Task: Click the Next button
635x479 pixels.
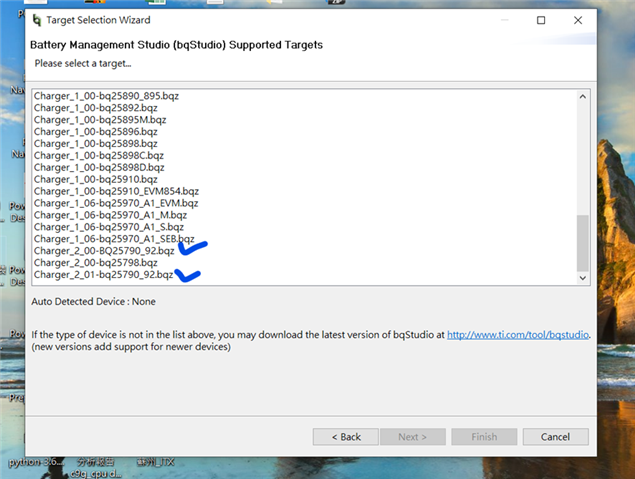Action: click(413, 437)
